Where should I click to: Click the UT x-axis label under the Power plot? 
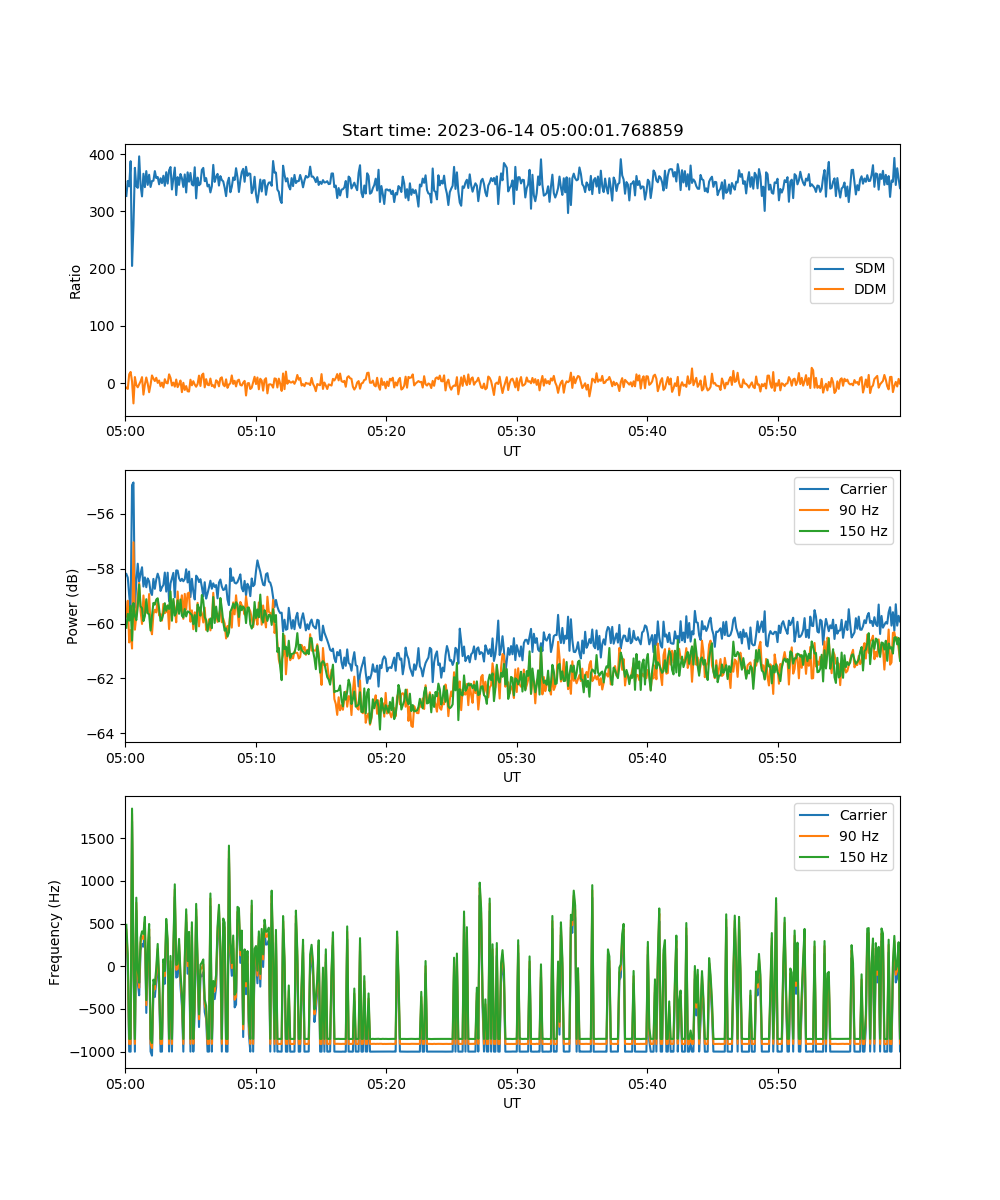(512, 777)
